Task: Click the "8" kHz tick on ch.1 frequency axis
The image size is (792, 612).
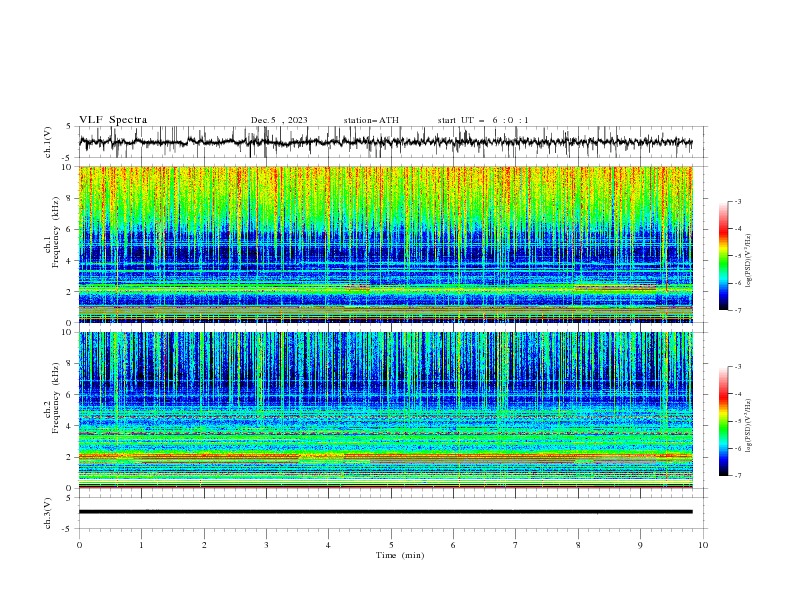Action: click(70, 198)
